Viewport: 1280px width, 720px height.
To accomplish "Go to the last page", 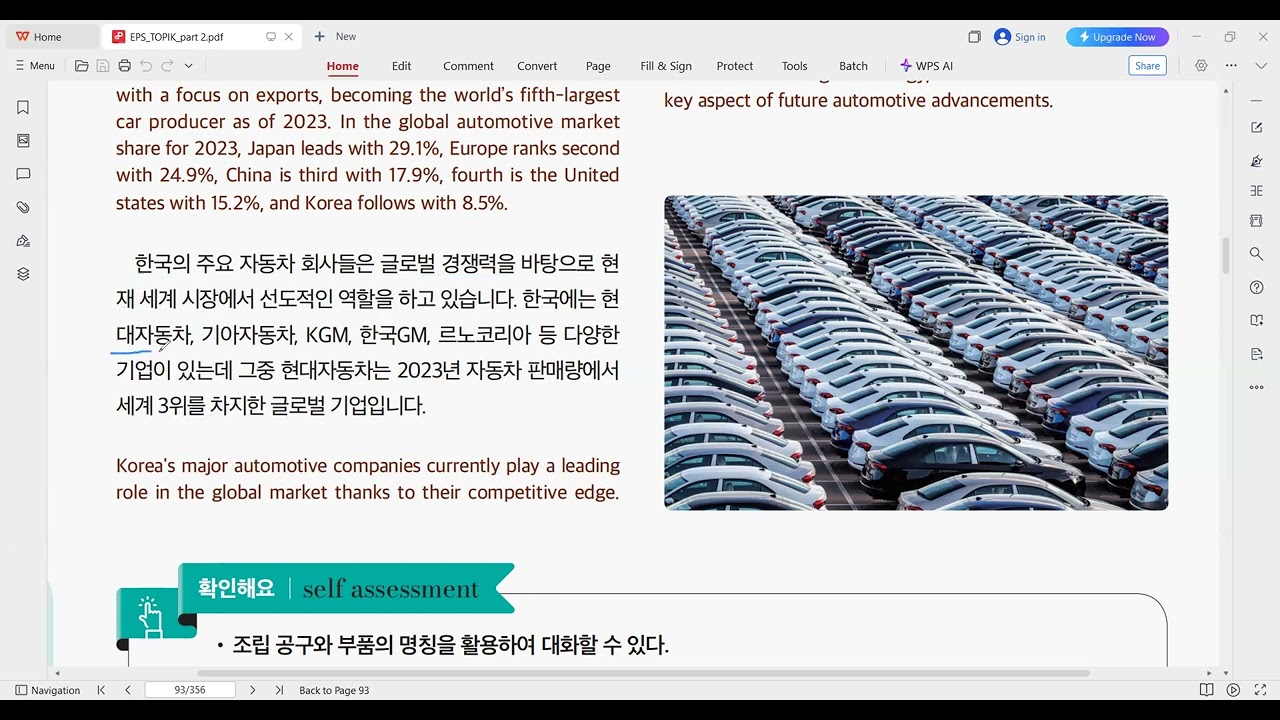I will tap(279, 690).
